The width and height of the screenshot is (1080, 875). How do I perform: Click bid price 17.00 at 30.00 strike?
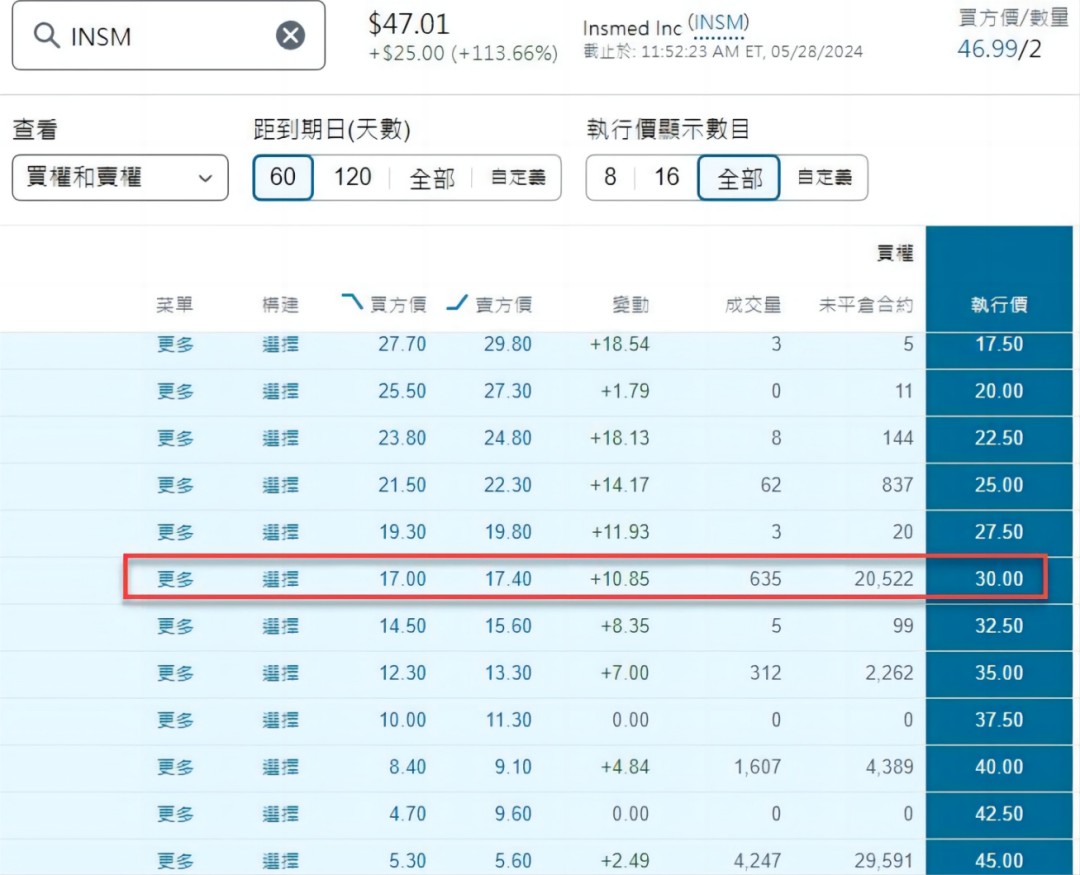point(403,579)
